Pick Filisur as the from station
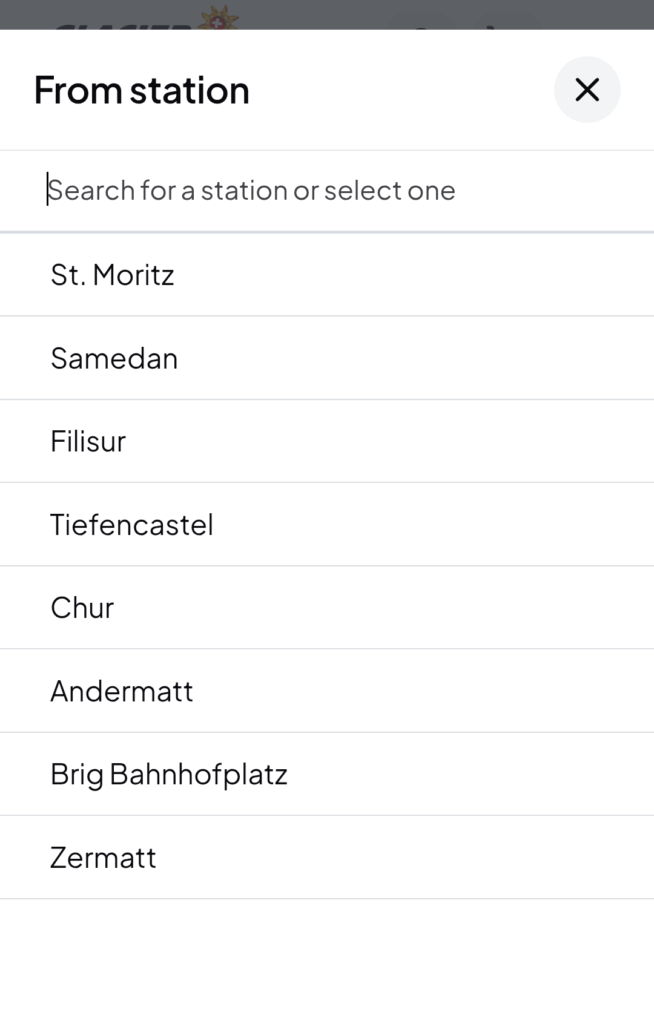The image size is (654, 1024). [327, 441]
